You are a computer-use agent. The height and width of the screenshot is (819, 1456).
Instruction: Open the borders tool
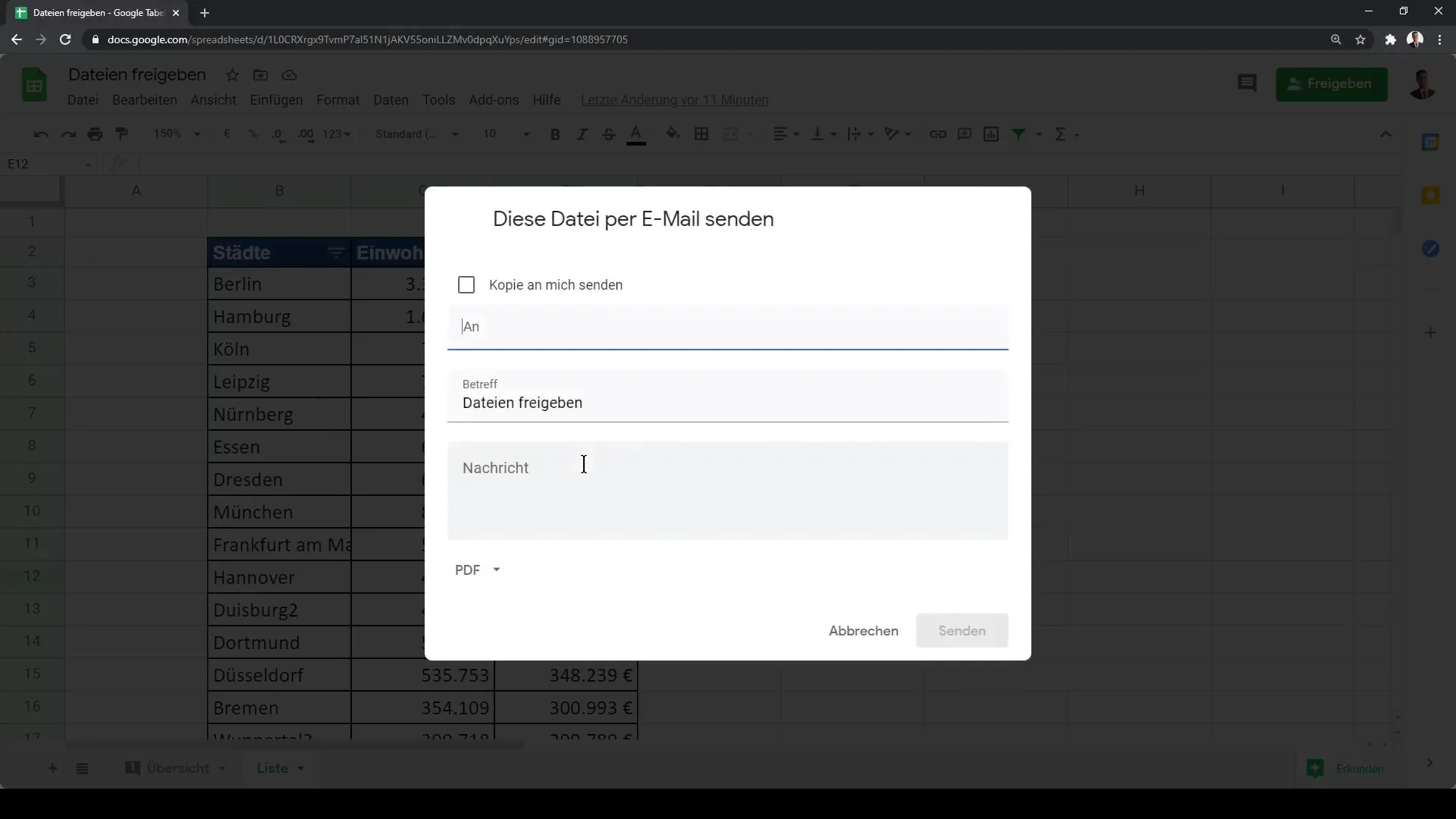tap(701, 134)
